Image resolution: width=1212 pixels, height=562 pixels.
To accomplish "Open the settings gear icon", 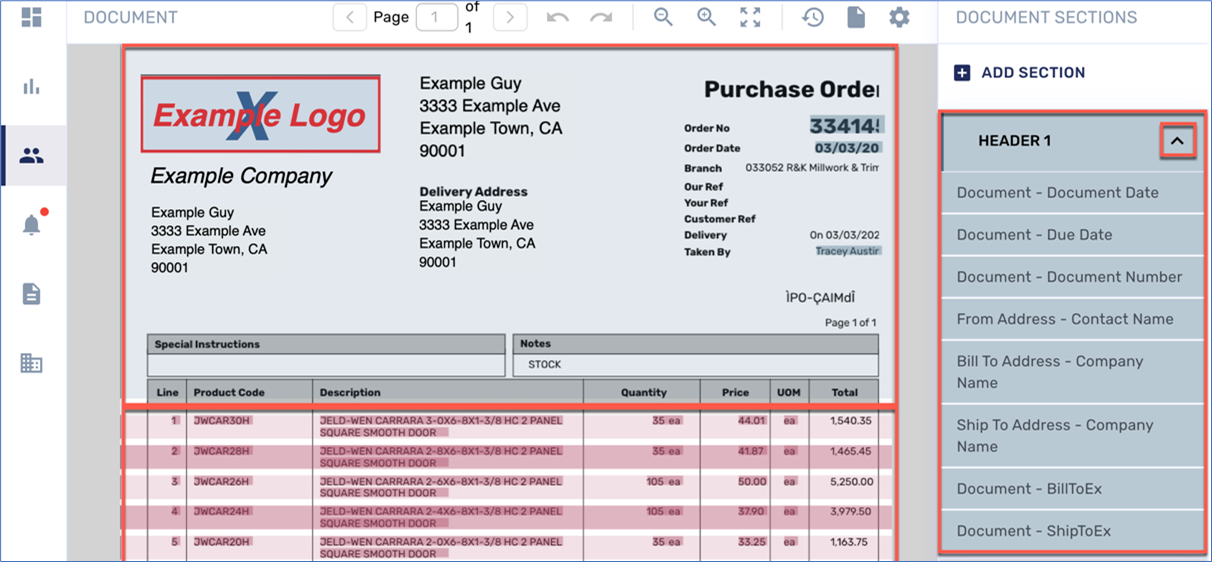I will point(899,17).
